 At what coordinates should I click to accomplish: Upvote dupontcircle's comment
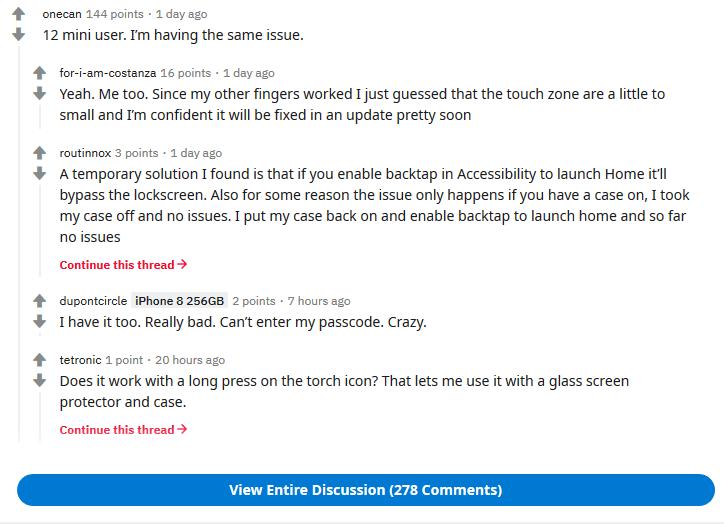point(40,301)
